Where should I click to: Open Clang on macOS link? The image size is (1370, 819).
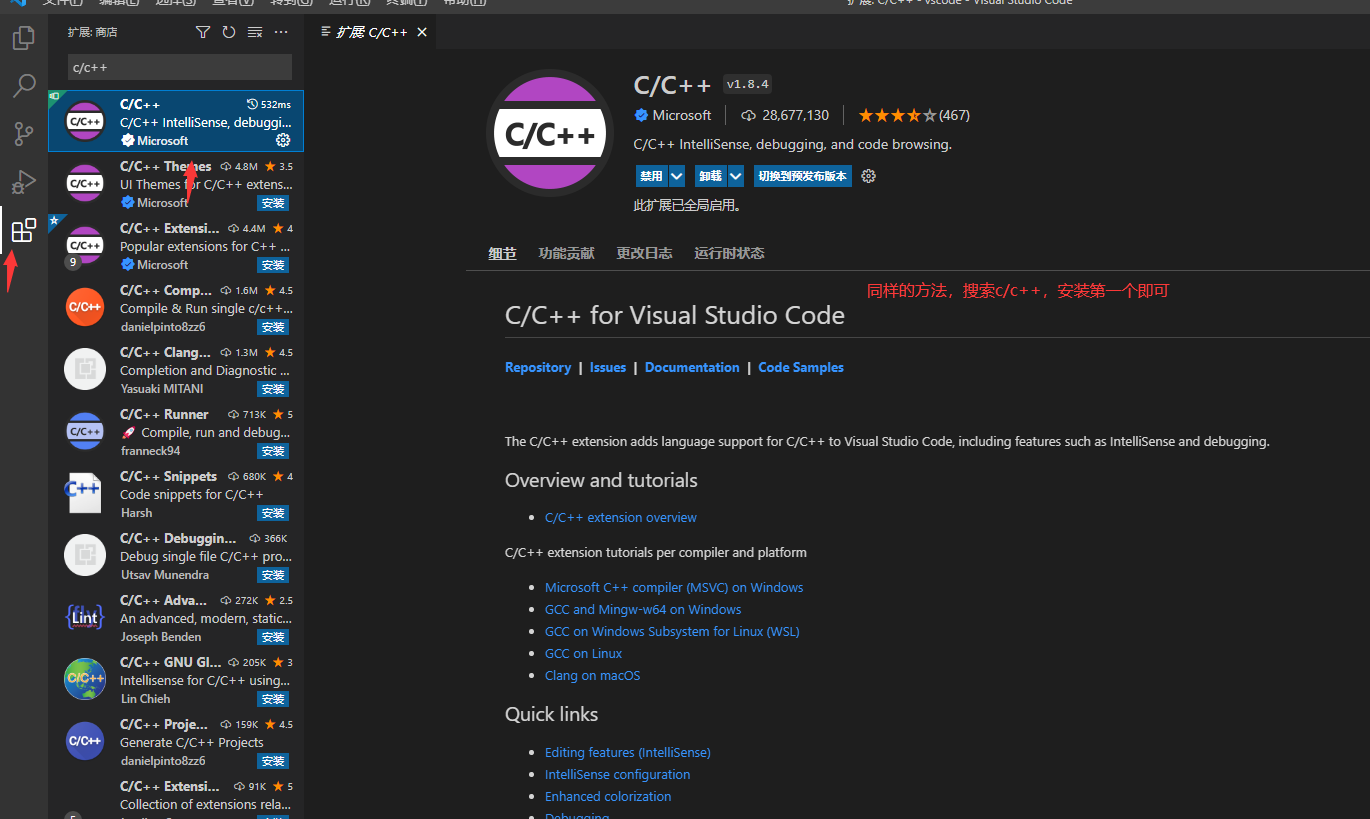(x=592, y=675)
